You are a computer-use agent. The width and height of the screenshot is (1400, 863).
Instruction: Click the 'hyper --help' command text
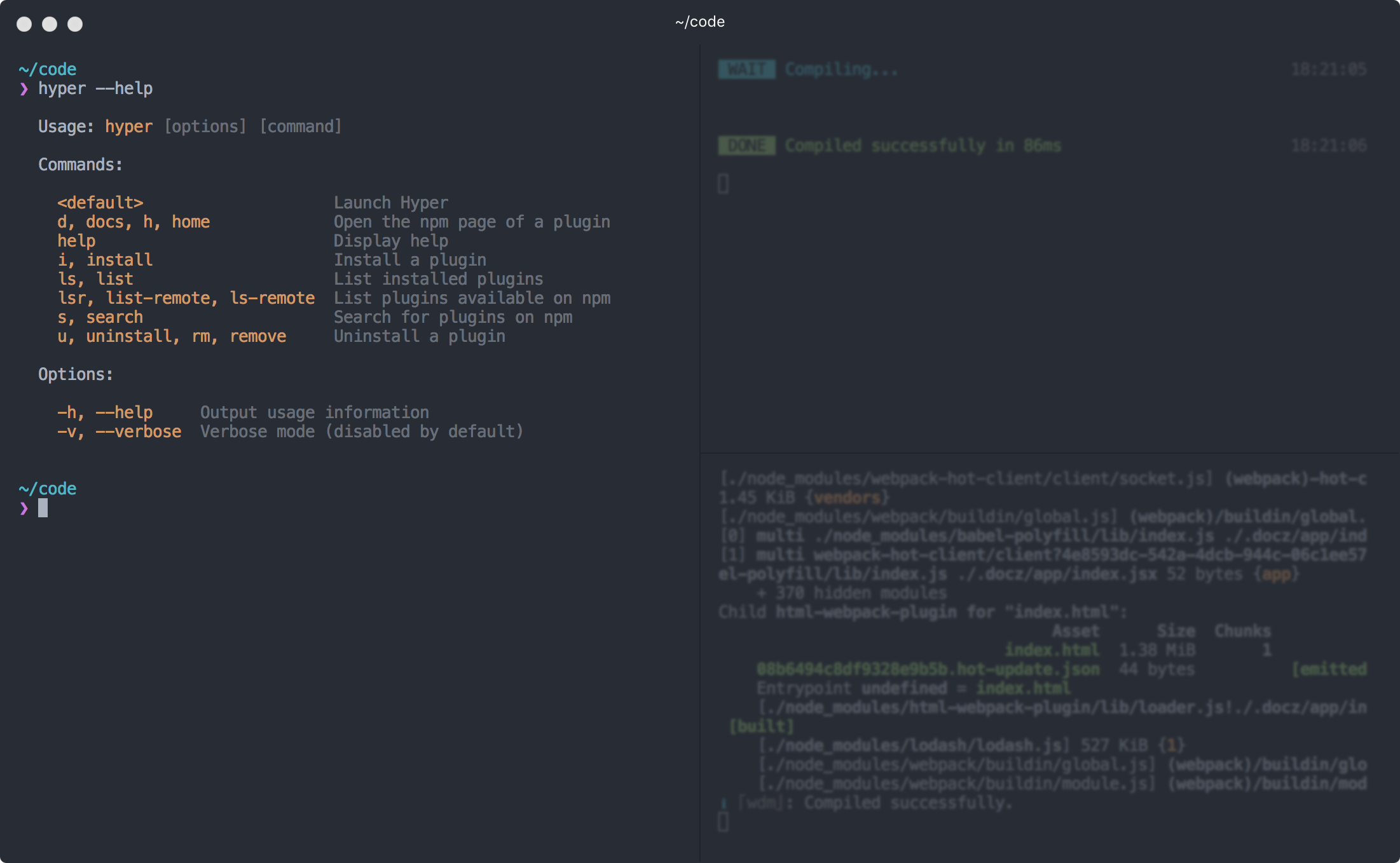[x=95, y=88]
